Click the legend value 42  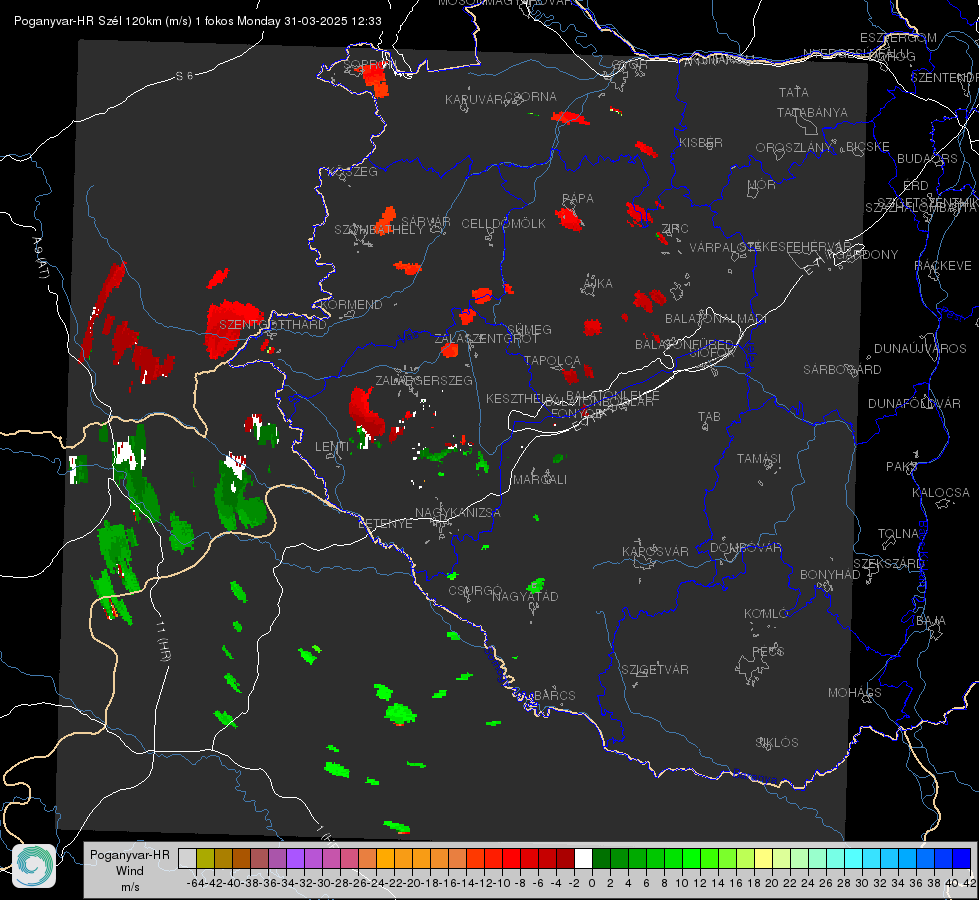[x=970, y=883]
